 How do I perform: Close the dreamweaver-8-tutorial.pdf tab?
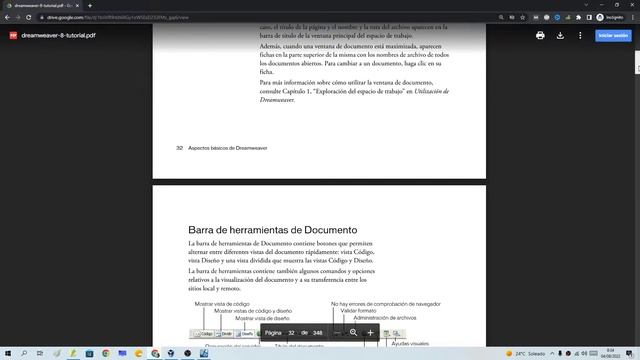tap(77, 6)
